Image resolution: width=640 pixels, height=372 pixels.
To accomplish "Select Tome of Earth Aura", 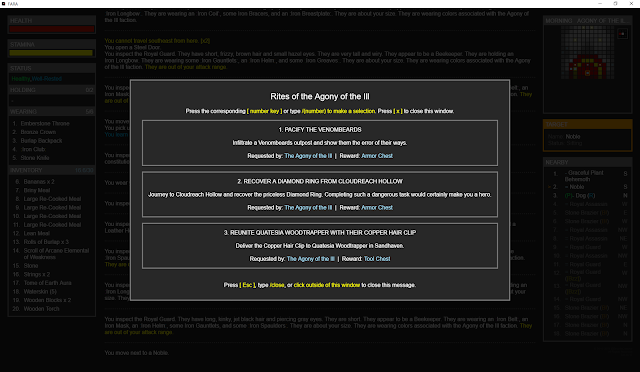I will pos(47,283).
